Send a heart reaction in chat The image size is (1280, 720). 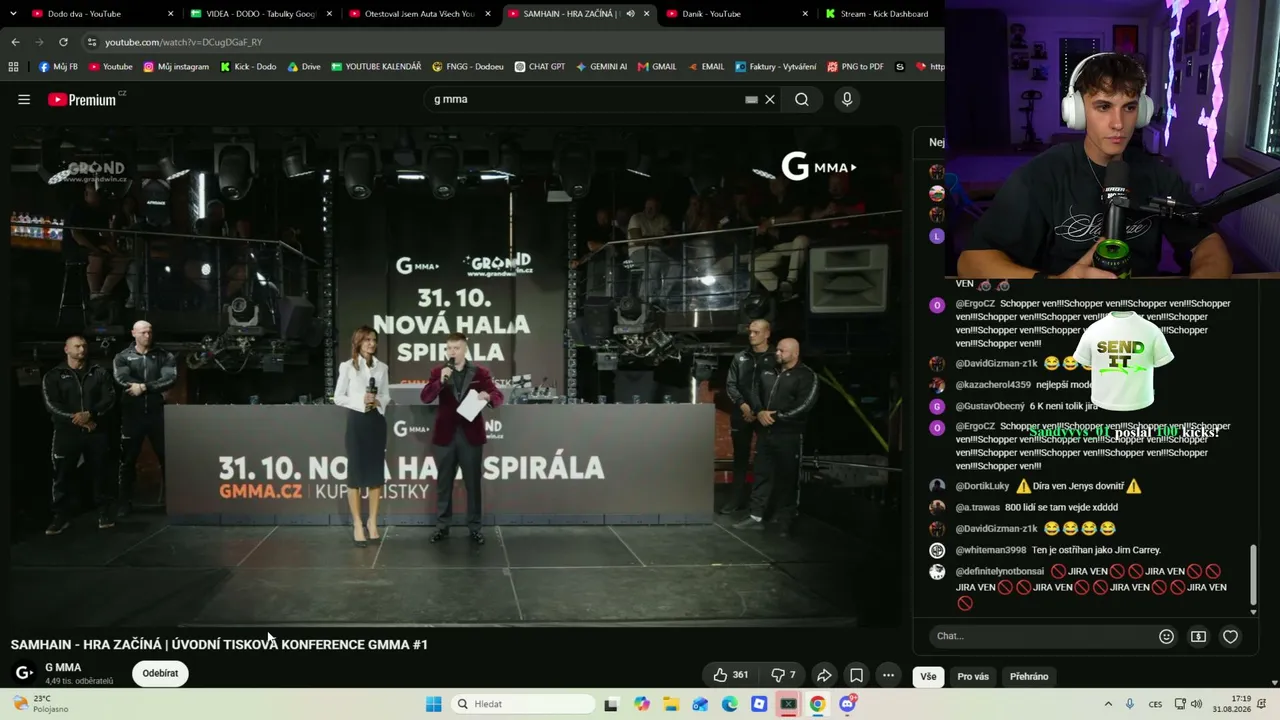(1230, 636)
